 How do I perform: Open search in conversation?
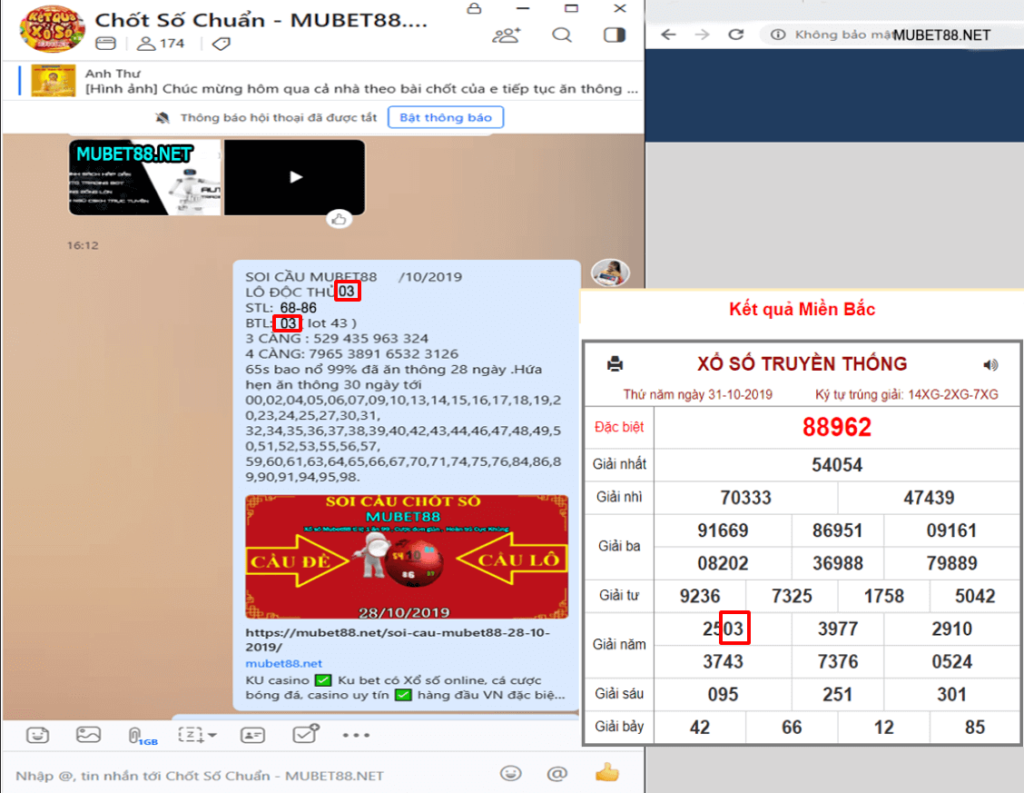562,36
